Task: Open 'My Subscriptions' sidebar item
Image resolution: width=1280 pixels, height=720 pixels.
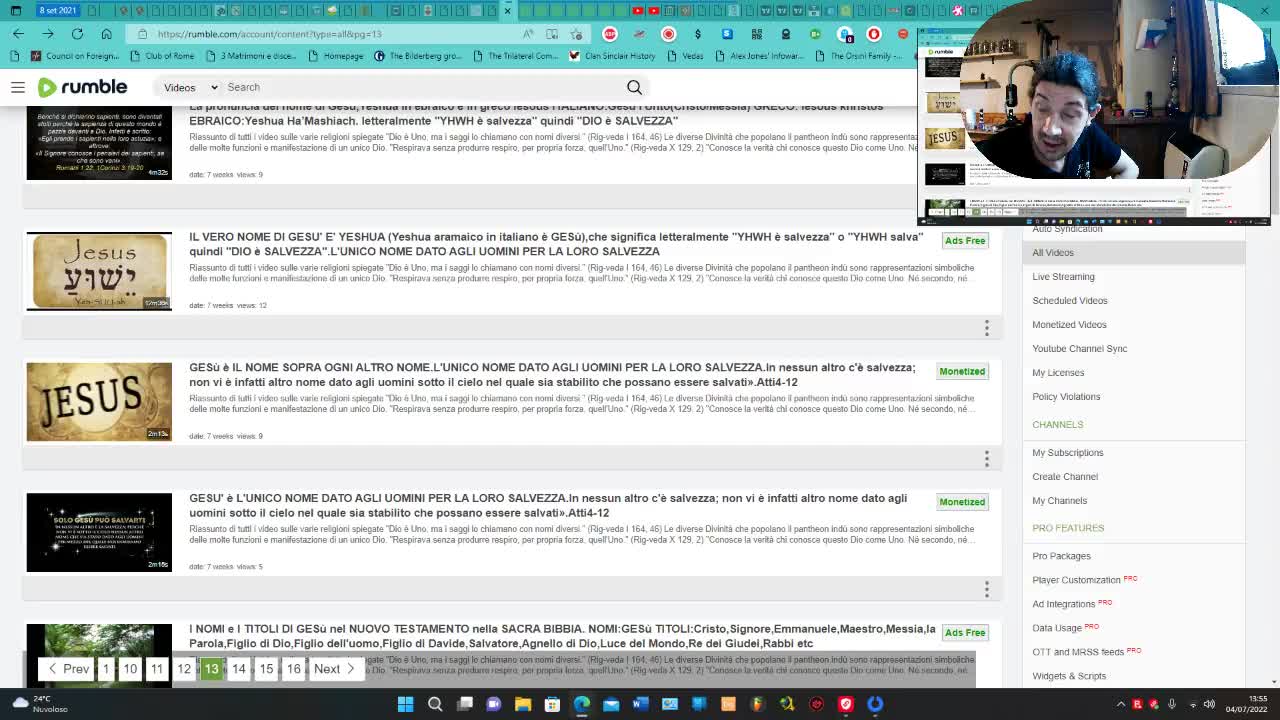Action: [1068, 453]
